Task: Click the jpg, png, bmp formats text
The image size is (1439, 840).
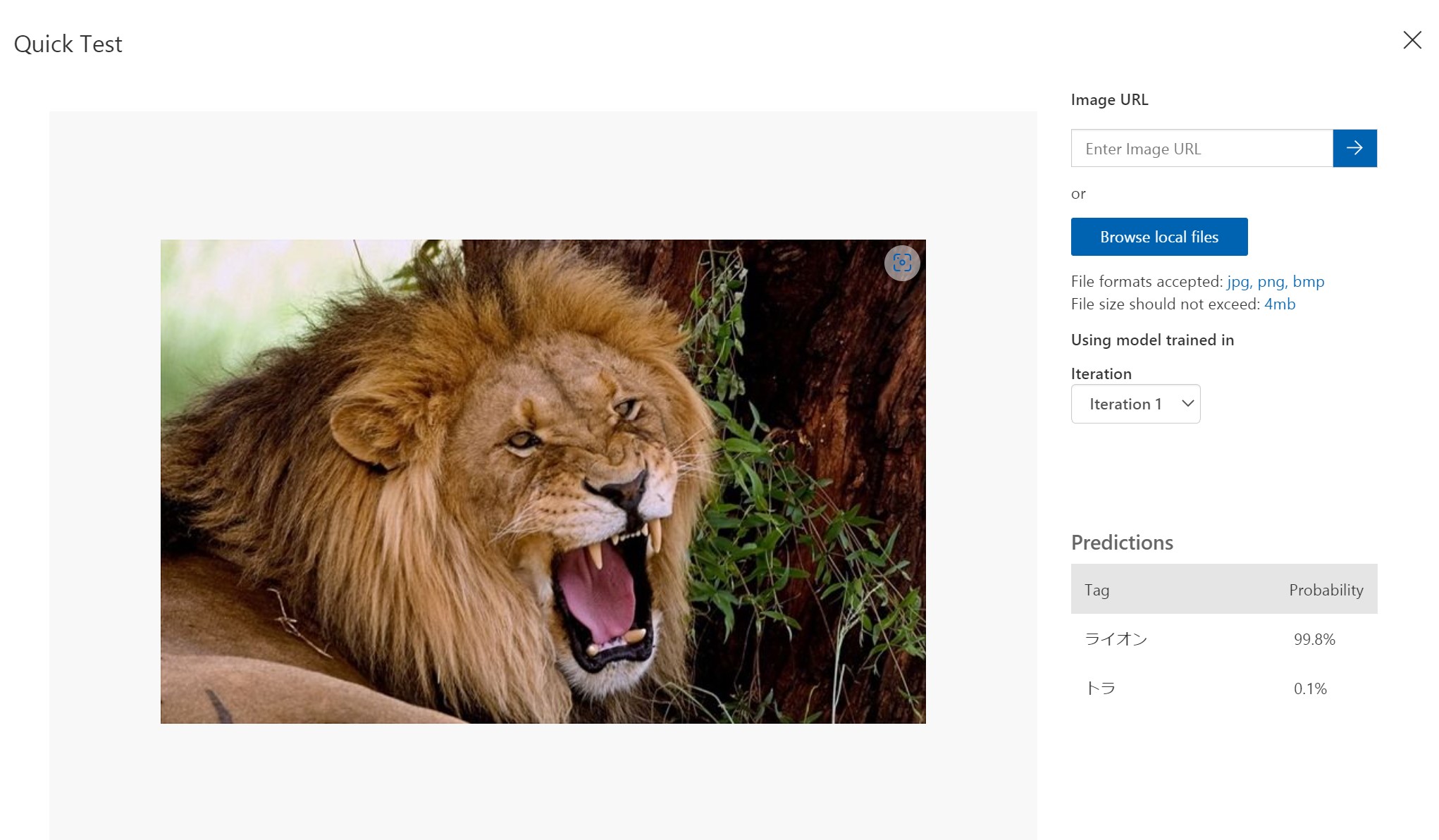Action: pyautogui.click(x=1275, y=281)
